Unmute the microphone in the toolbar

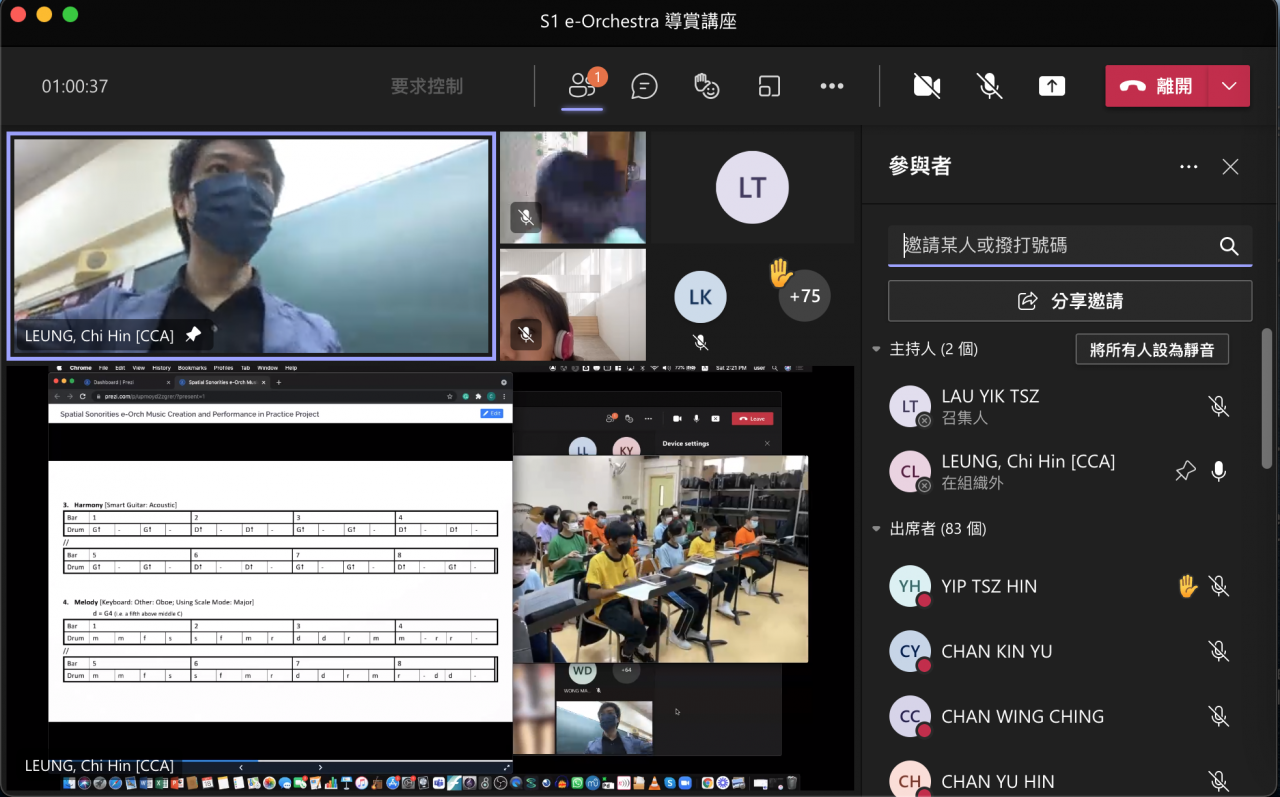[989, 86]
